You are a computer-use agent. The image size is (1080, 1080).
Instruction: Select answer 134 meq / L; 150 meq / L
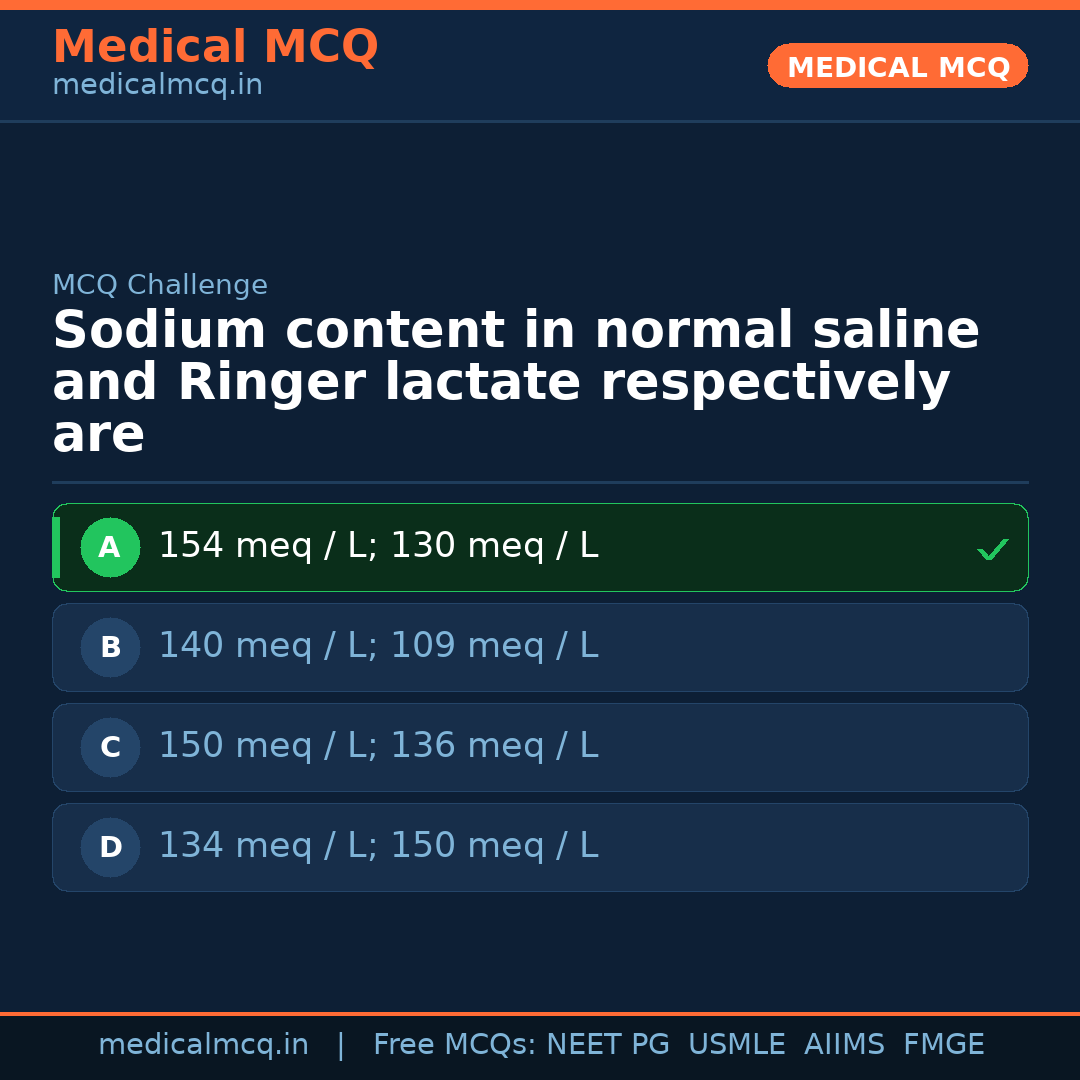[x=378, y=847]
